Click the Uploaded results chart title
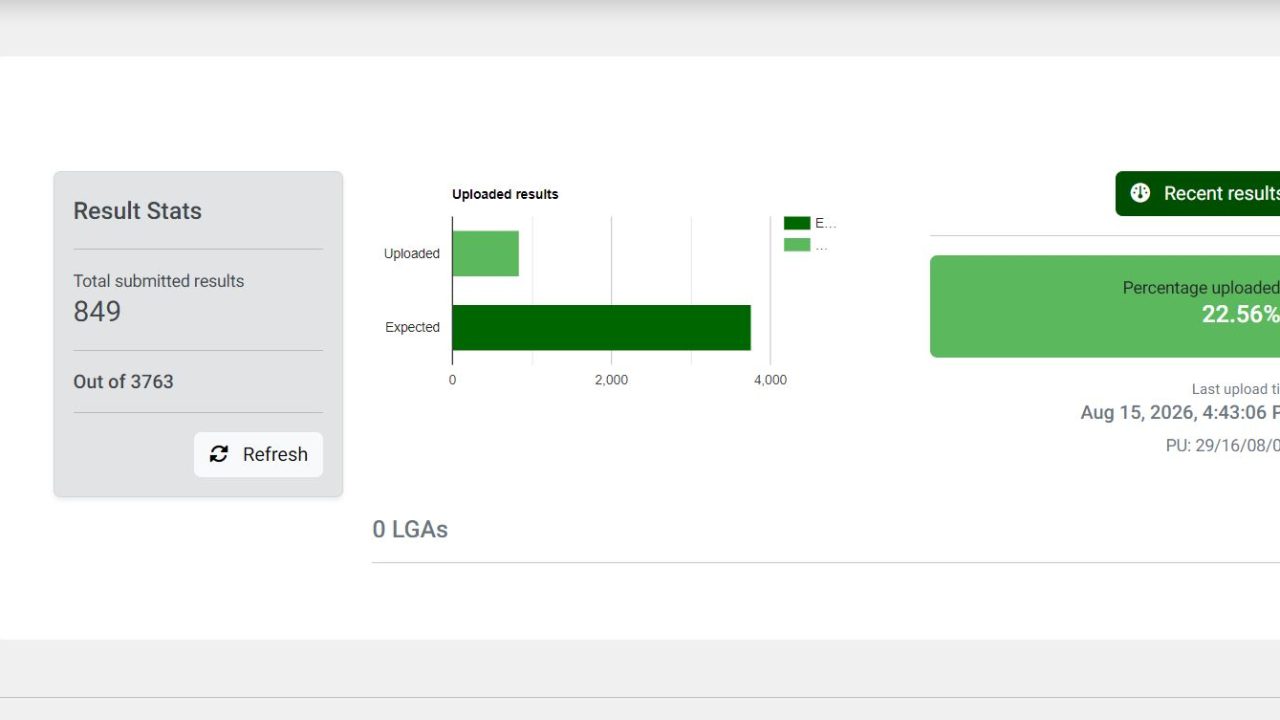 [505, 194]
